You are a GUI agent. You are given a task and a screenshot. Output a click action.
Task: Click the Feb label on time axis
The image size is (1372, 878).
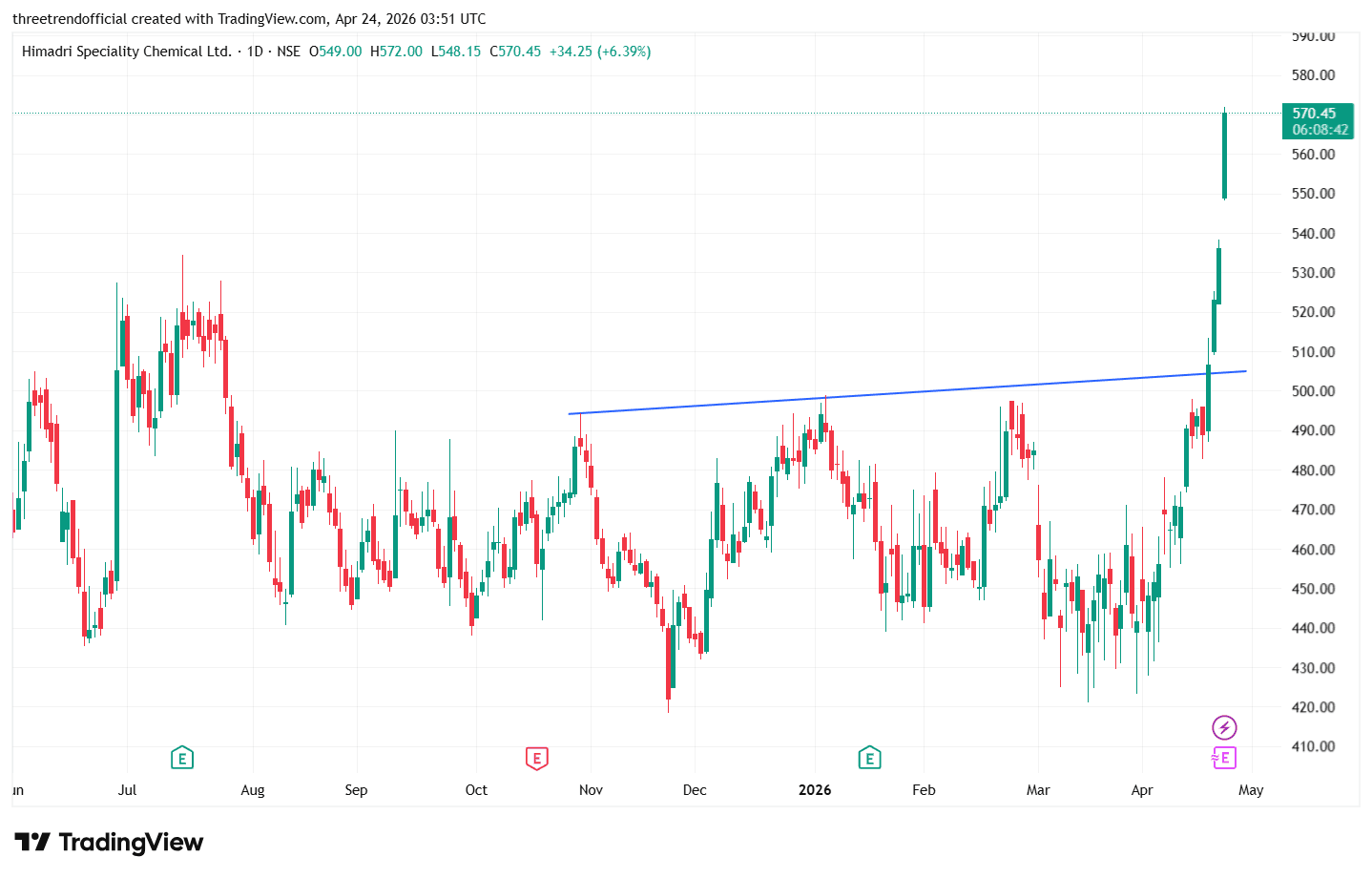(x=924, y=790)
